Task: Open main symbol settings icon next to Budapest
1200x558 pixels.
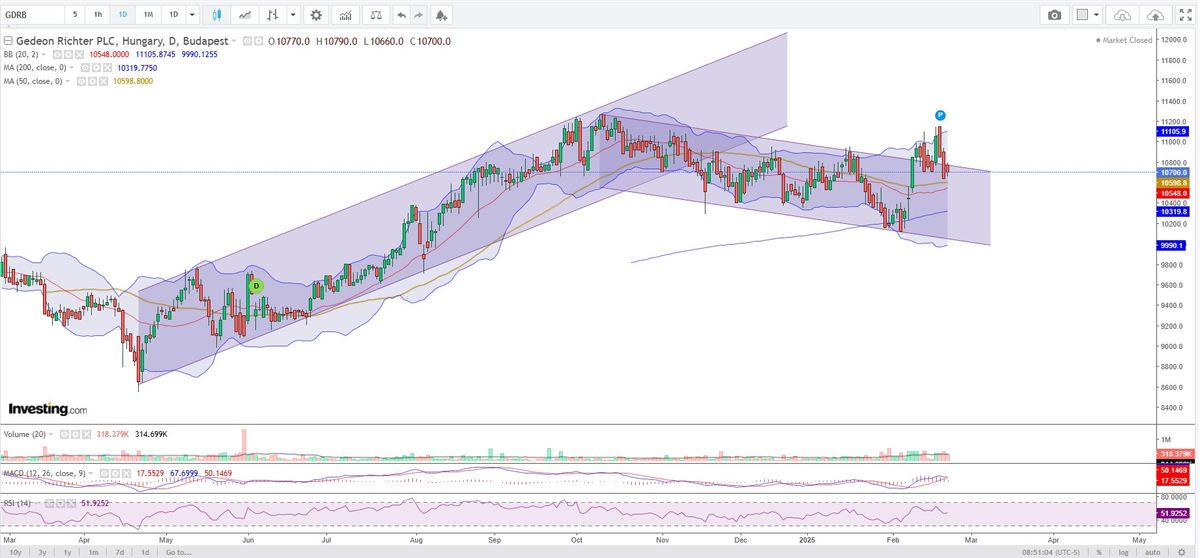Action: click(259, 41)
